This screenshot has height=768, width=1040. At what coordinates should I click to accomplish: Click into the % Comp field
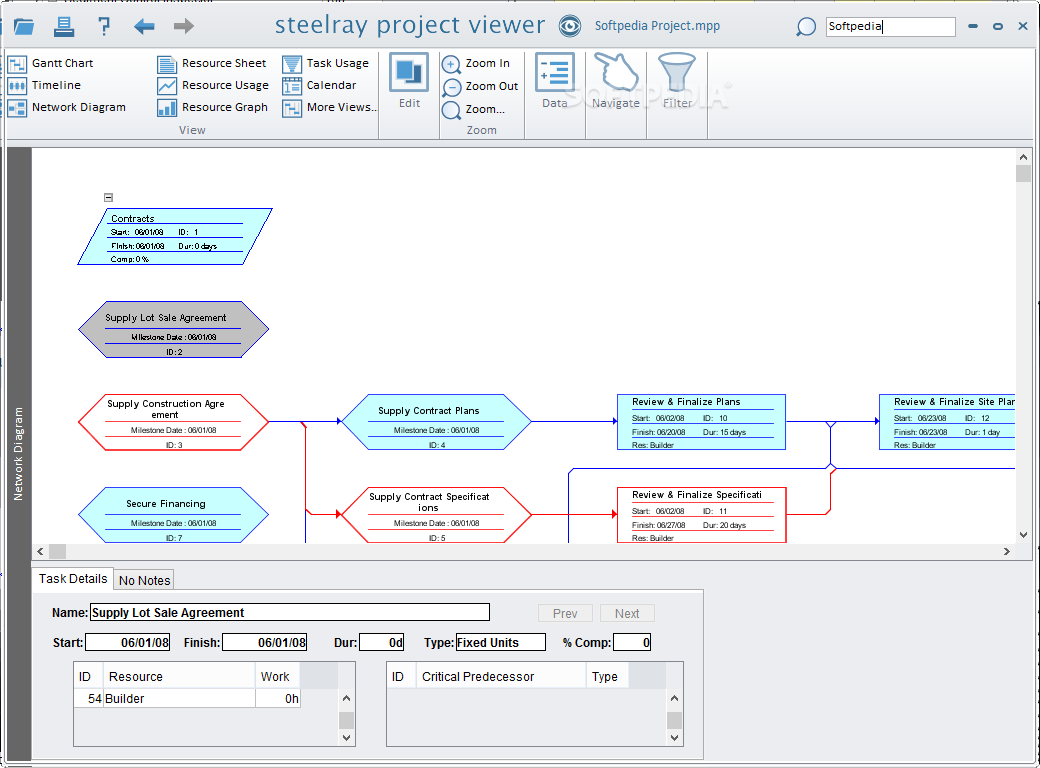tap(632, 643)
